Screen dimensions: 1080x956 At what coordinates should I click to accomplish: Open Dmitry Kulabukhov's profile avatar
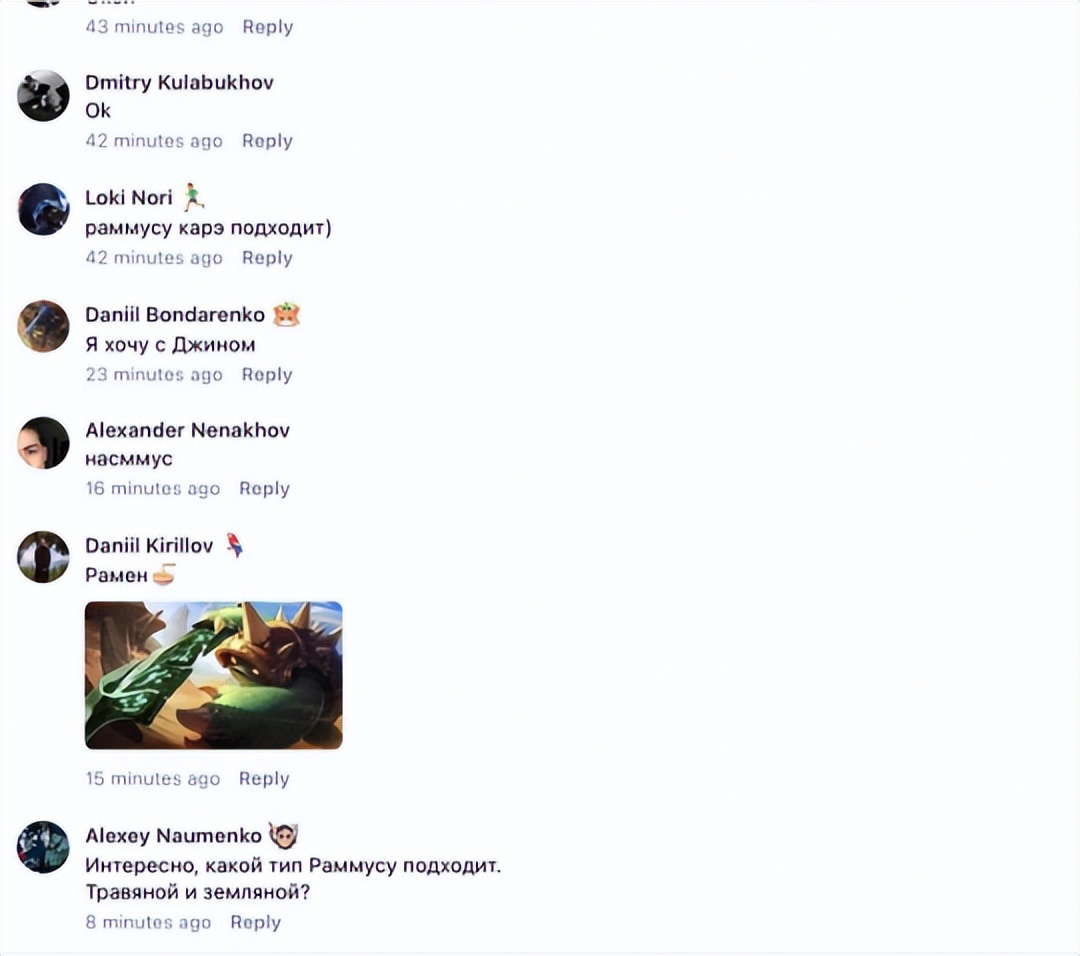tap(43, 95)
